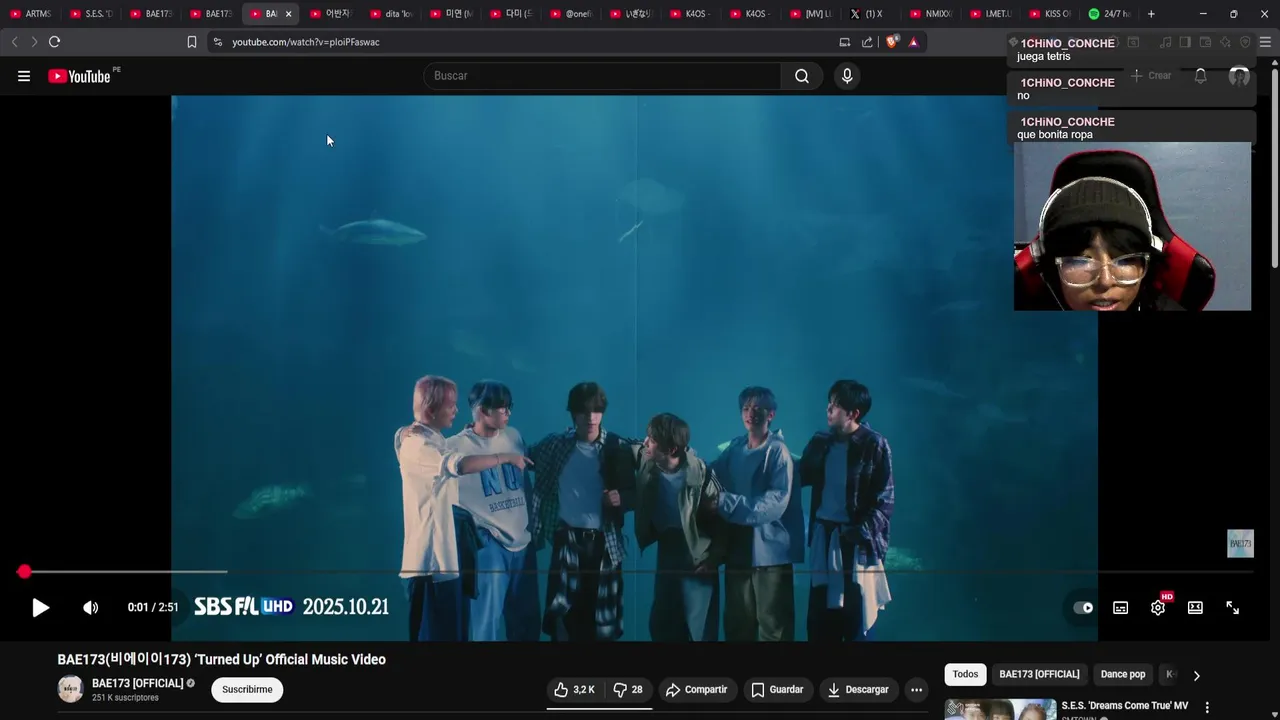
Task: Click the Crear create button
Action: pos(1151,76)
